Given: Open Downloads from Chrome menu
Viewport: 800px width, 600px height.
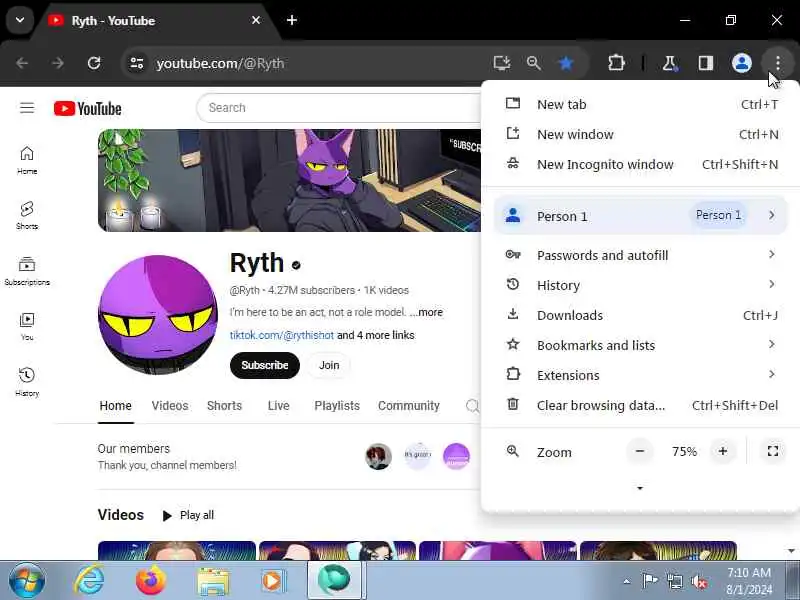Looking at the screenshot, I should click(x=640, y=315).
